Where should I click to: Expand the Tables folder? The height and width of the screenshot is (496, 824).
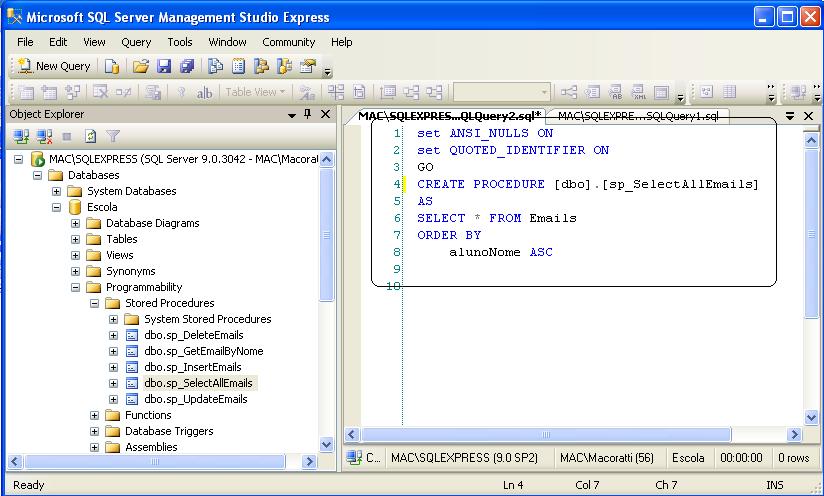[x=75, y=239]
